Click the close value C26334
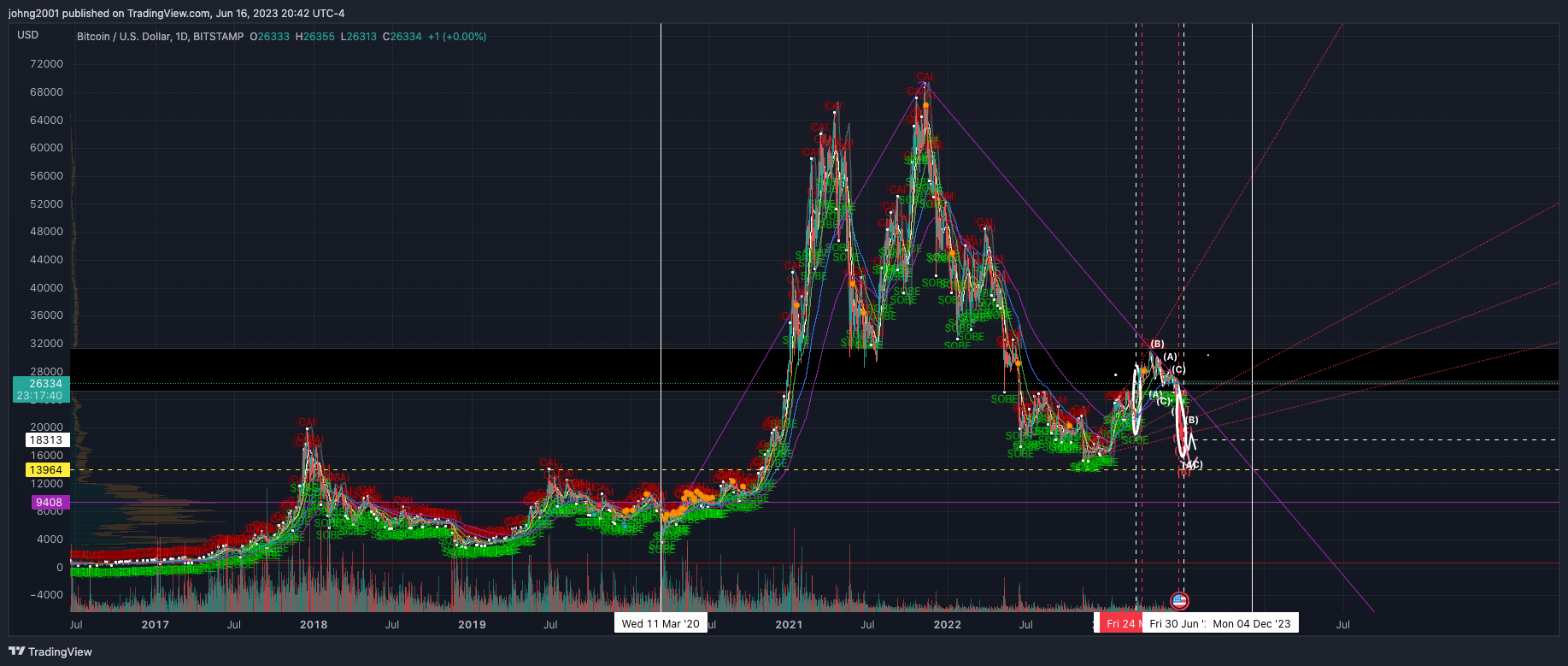Viewport: 1568px width, 666px height. click(402, 37)
